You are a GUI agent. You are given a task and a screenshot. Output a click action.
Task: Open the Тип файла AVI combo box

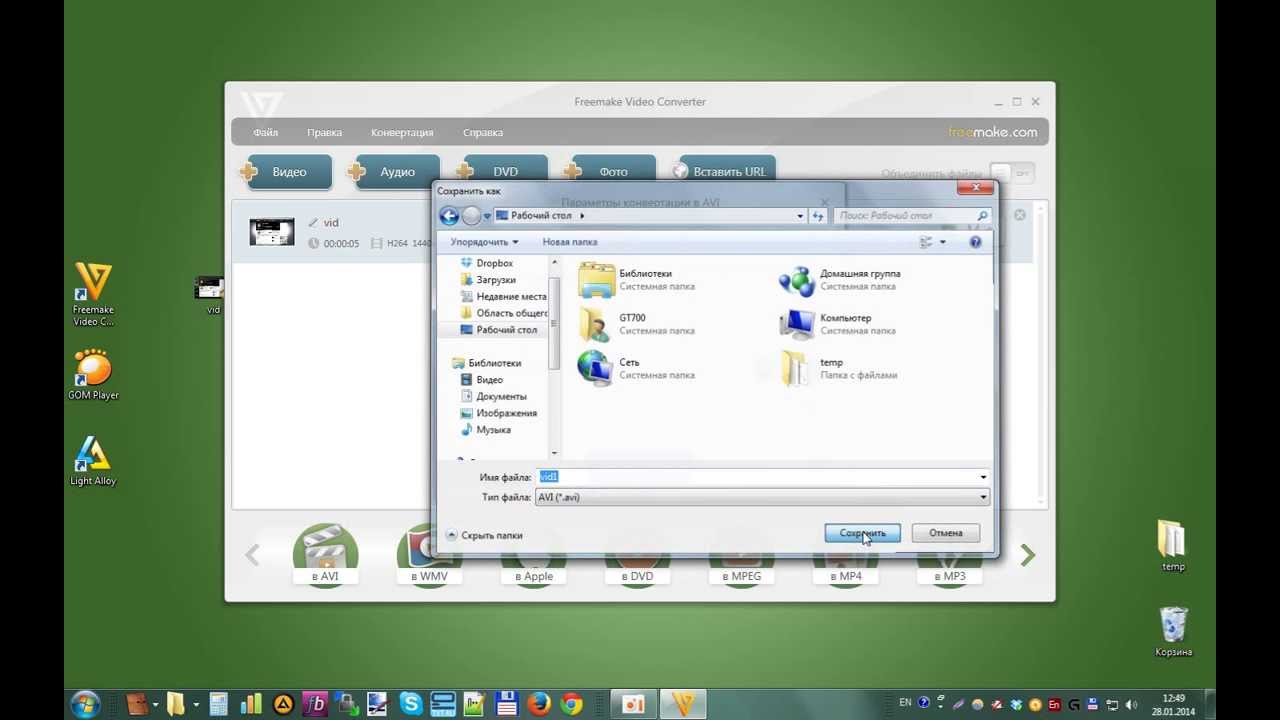pos(762,497)
